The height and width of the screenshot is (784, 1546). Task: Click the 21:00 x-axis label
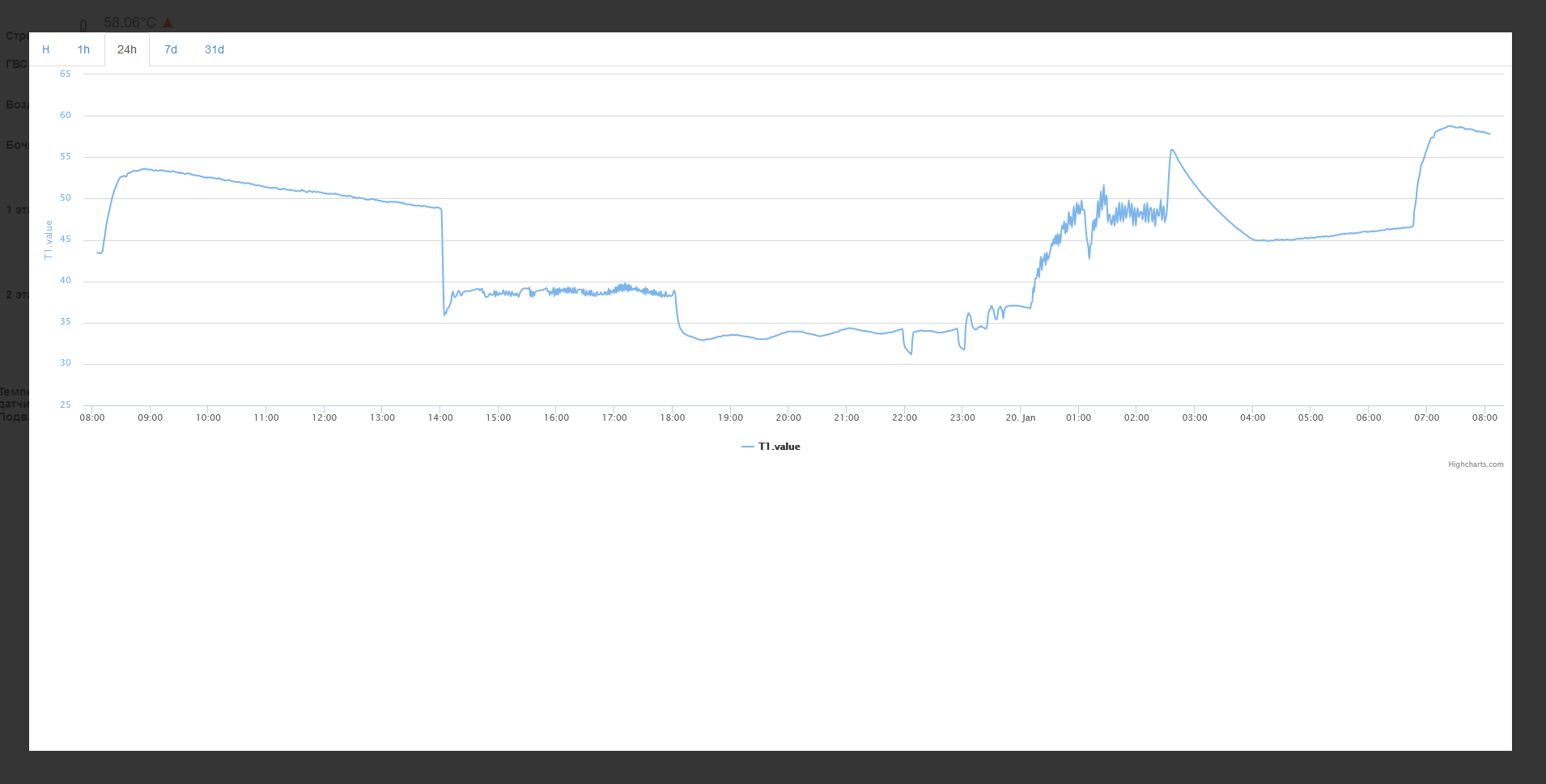coord(847,417)
